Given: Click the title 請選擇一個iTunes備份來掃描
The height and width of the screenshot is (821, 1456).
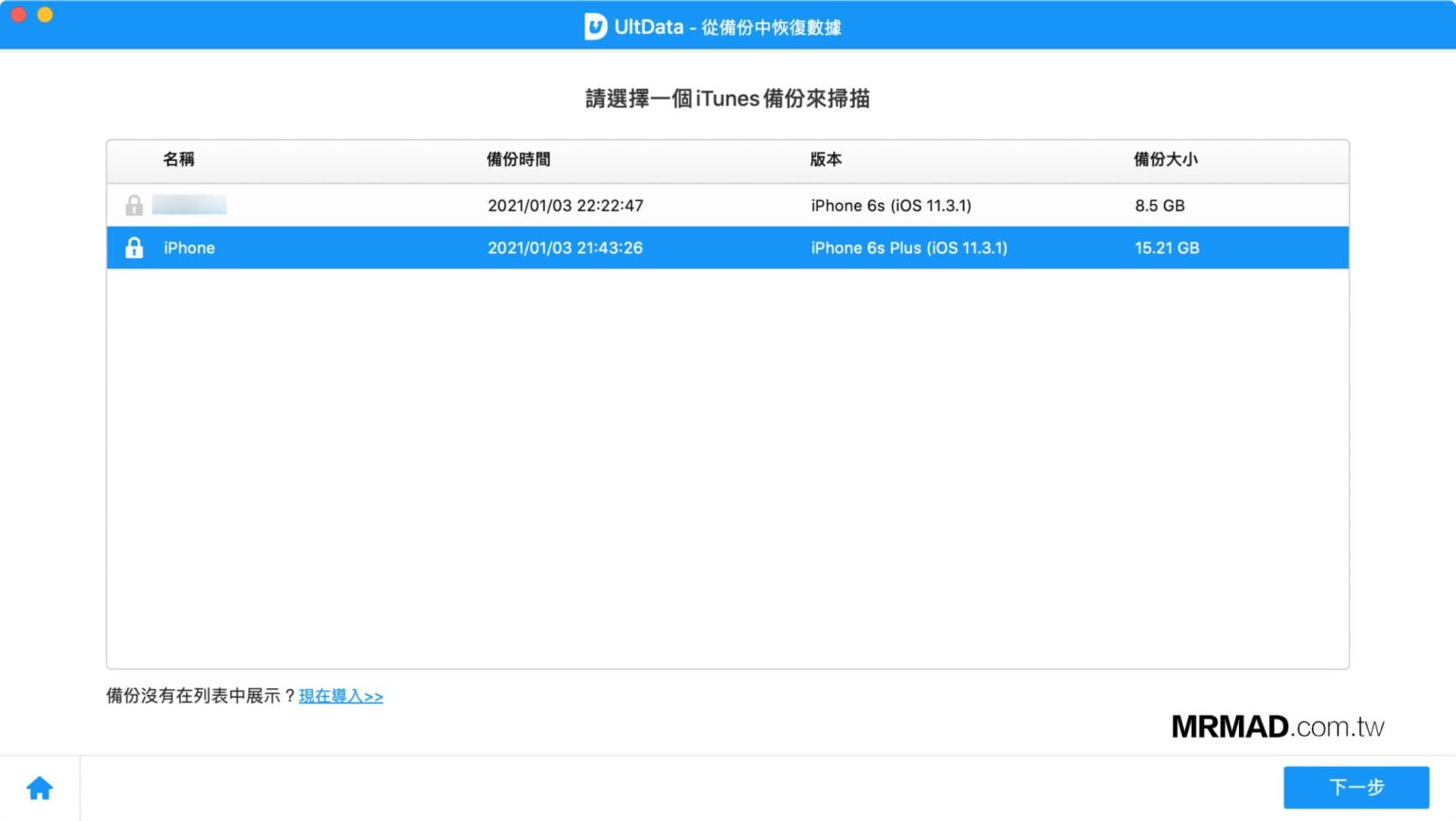Looking at the screenshot, I should 728,99.
